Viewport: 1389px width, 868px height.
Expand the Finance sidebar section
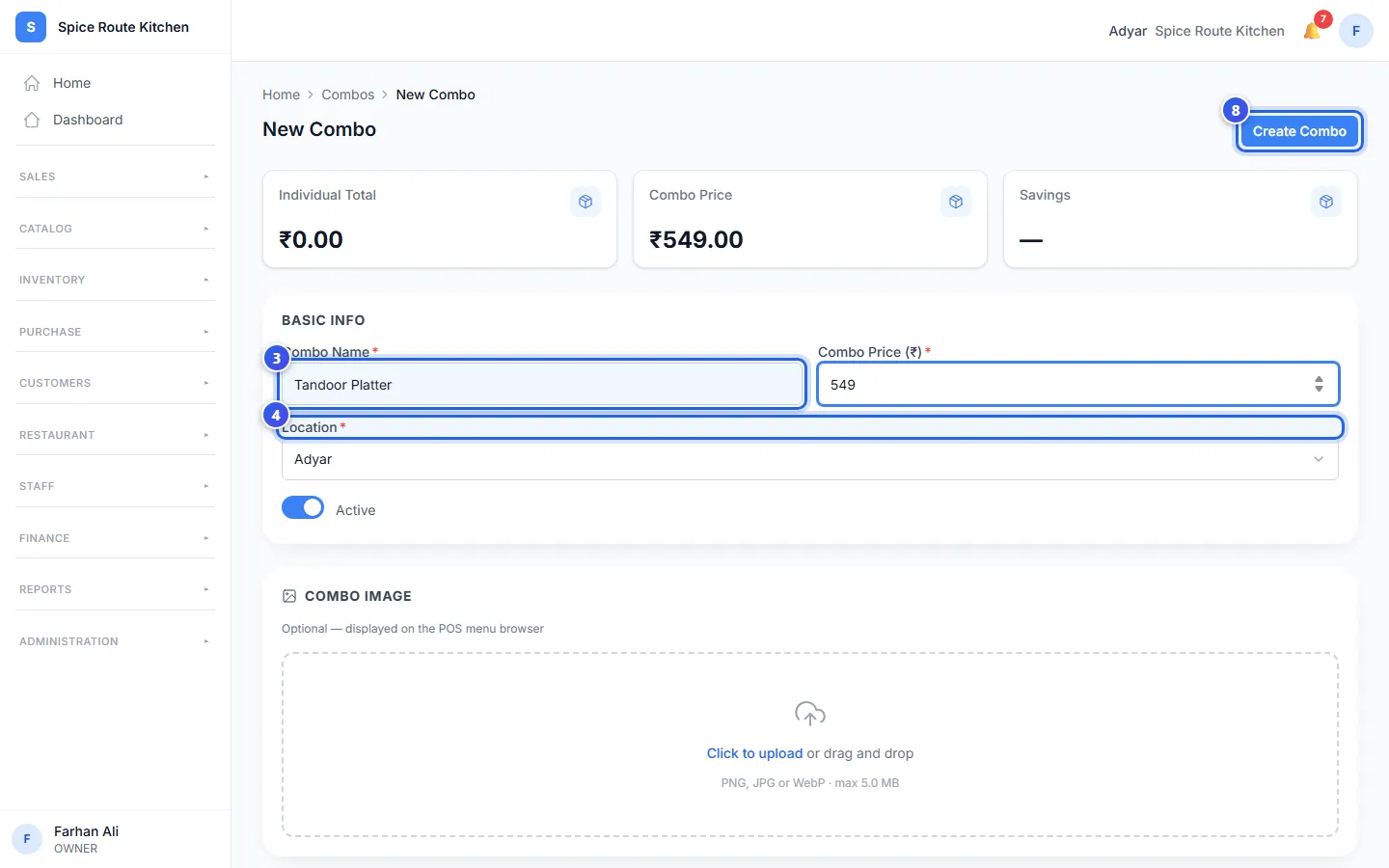point(116,538)
